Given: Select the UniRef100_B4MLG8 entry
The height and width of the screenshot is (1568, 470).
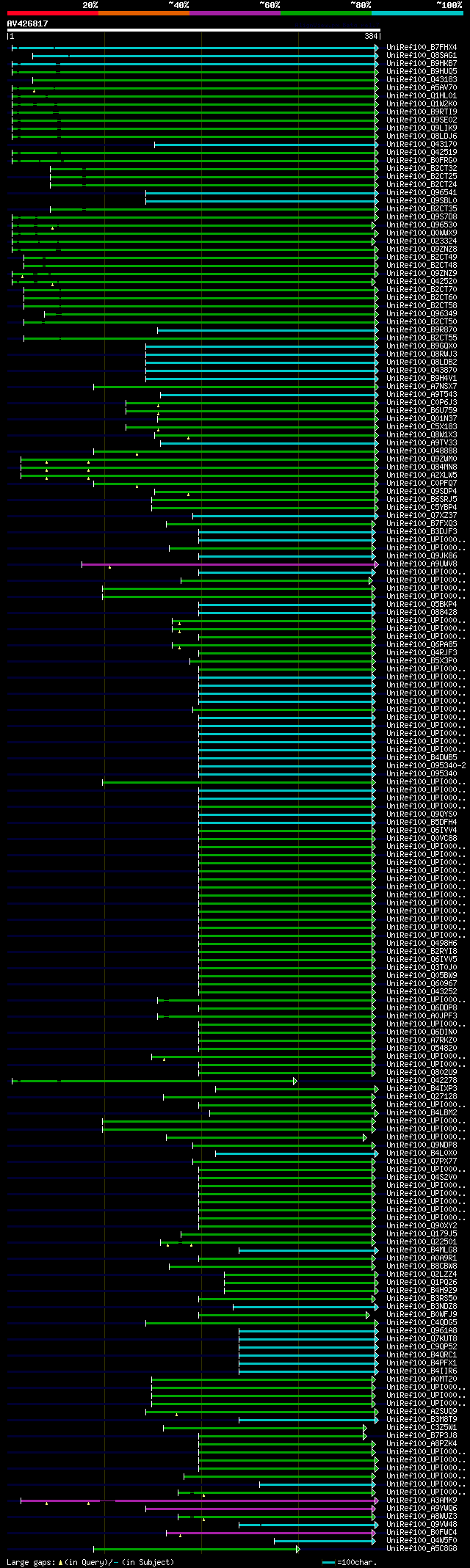Looking at the screenshot, I should pos(422,1250).
